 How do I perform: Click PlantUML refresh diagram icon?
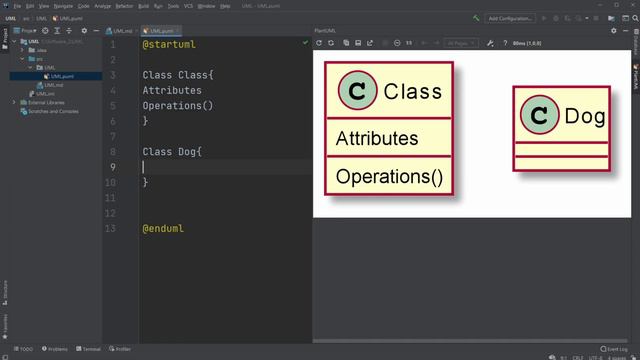[319, 43]
